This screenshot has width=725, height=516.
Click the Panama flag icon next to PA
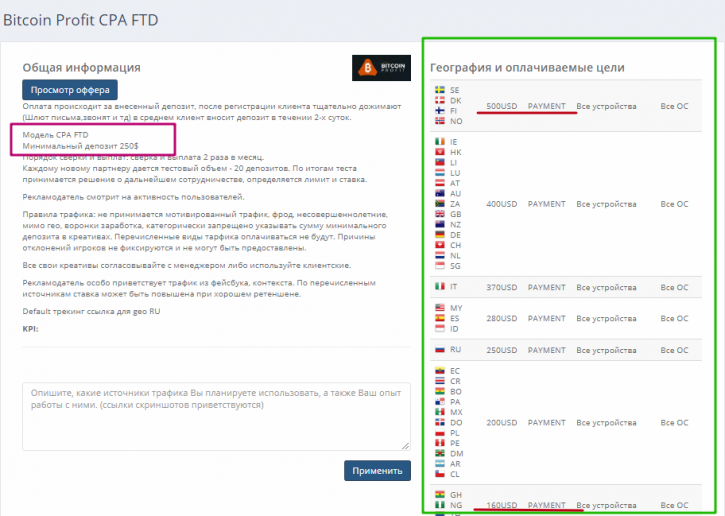click(440, 402)
